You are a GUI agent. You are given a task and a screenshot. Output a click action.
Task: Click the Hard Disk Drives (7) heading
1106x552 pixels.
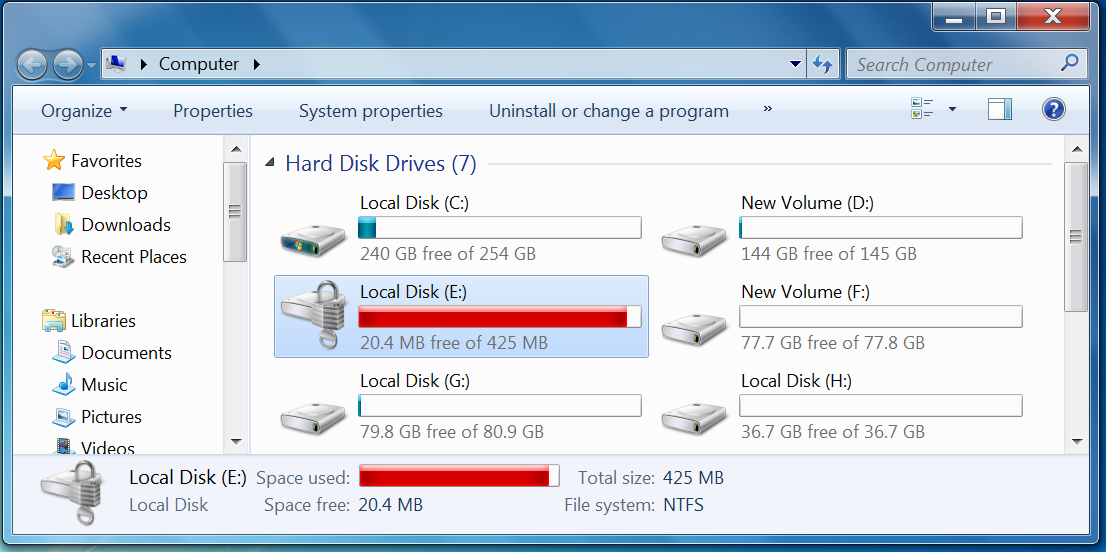tap(381, 164)
